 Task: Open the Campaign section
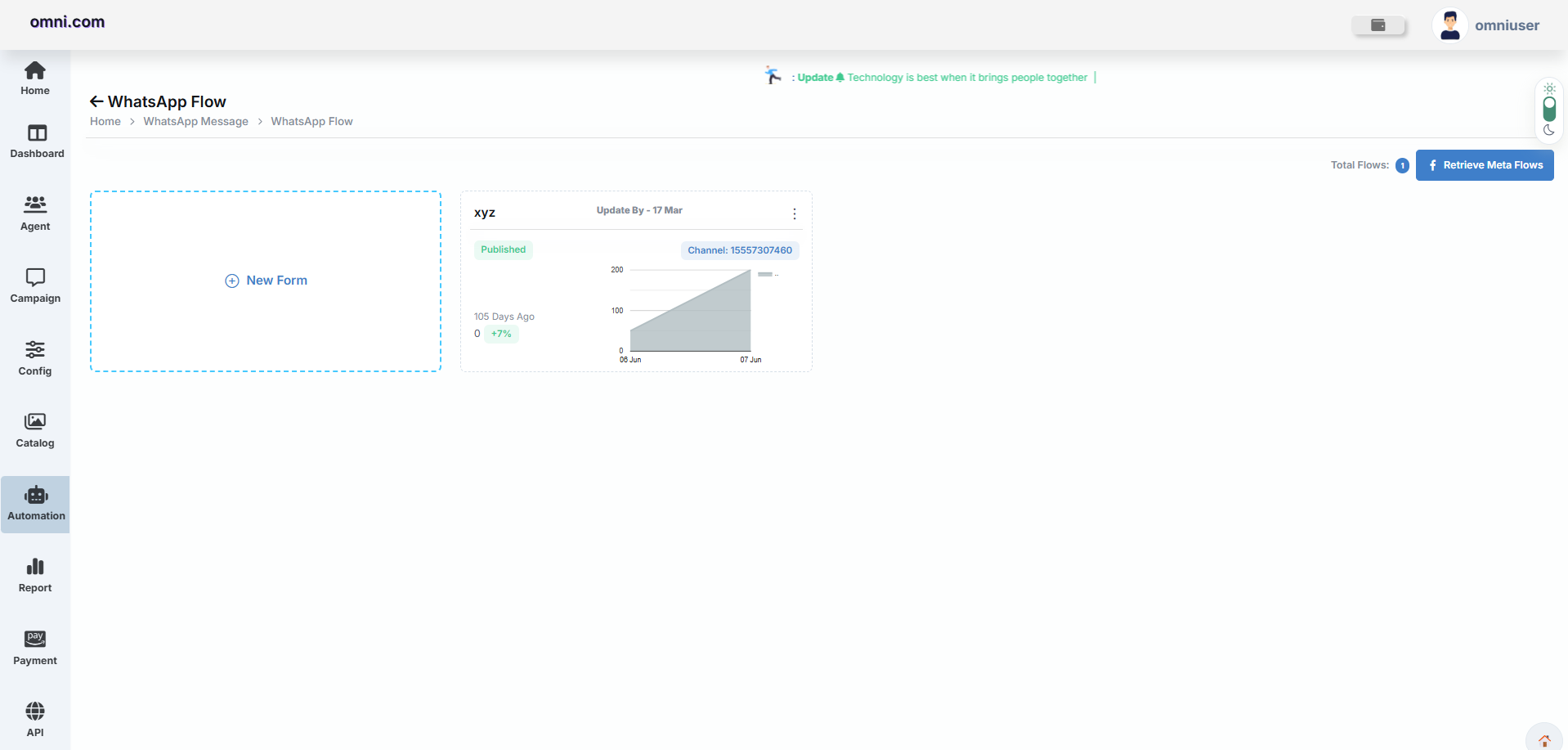click(x=35, y=286)
